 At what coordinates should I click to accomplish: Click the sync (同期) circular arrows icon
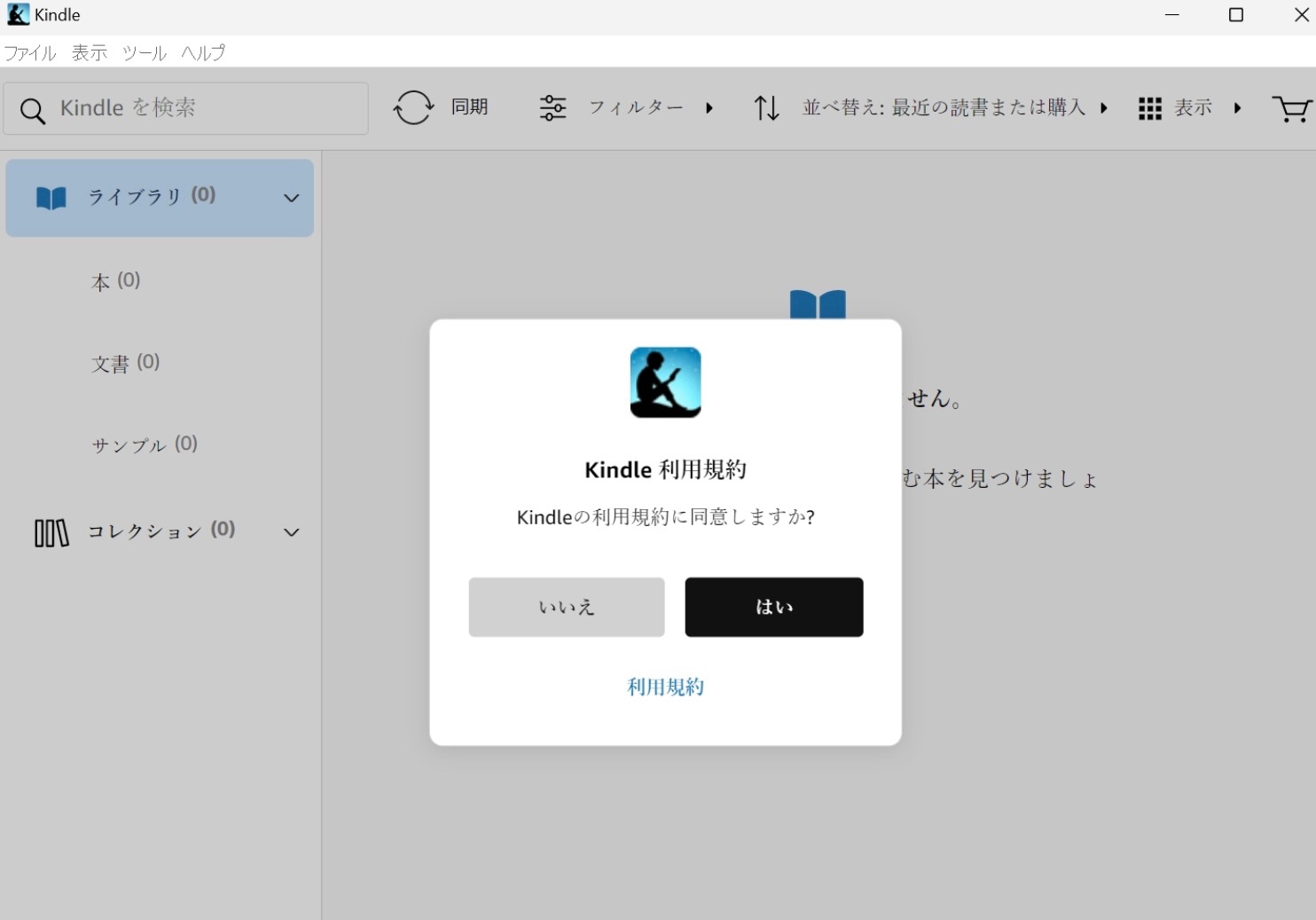pyautogui.click(x=413, y=108)
